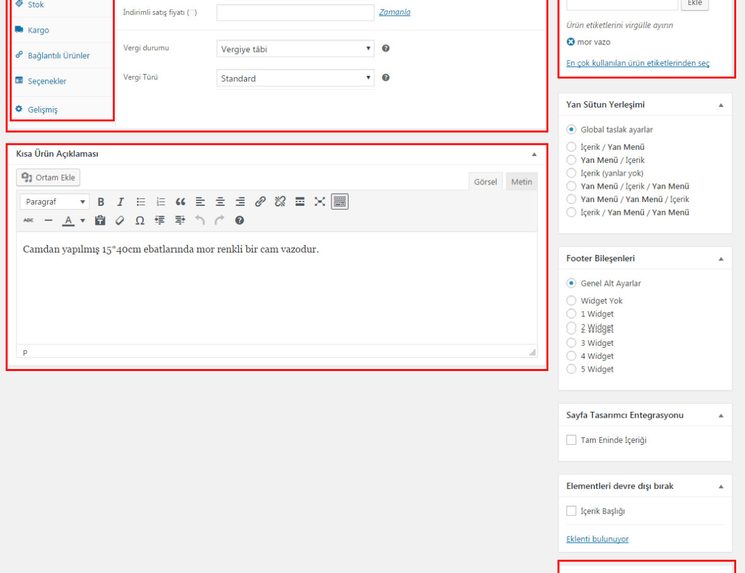Viewport: 745px width, 573px height.
Task: Click the İndirimli satış fiyatı field
Action: [x=295, y=12]
